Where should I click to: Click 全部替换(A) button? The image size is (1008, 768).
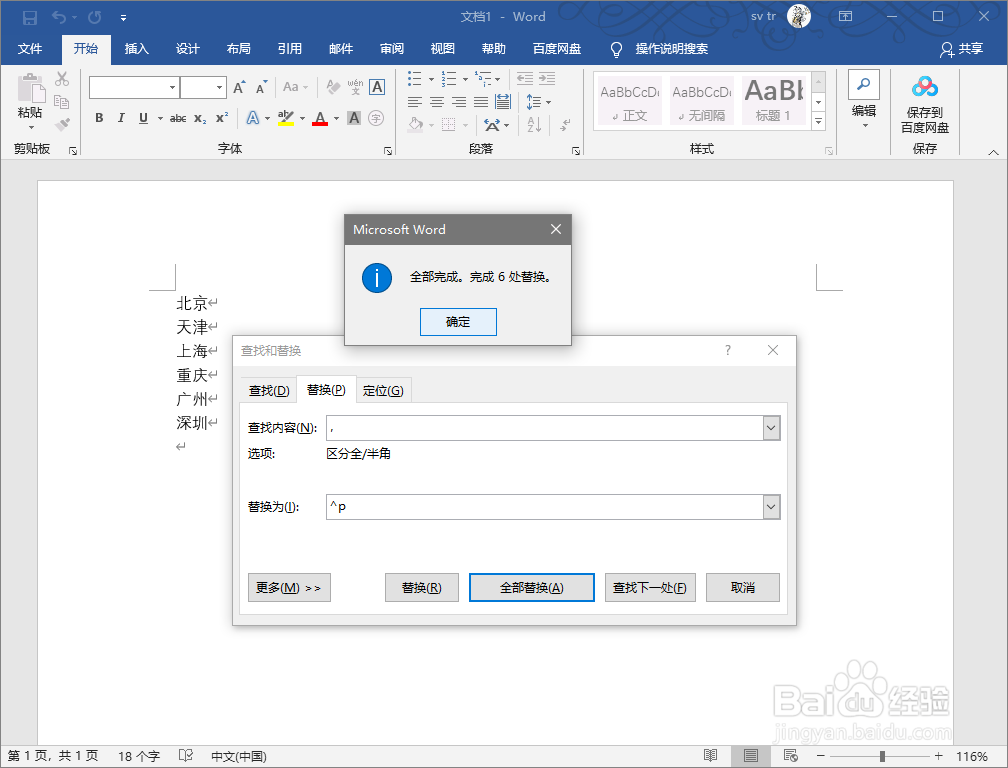pos(532,587)
